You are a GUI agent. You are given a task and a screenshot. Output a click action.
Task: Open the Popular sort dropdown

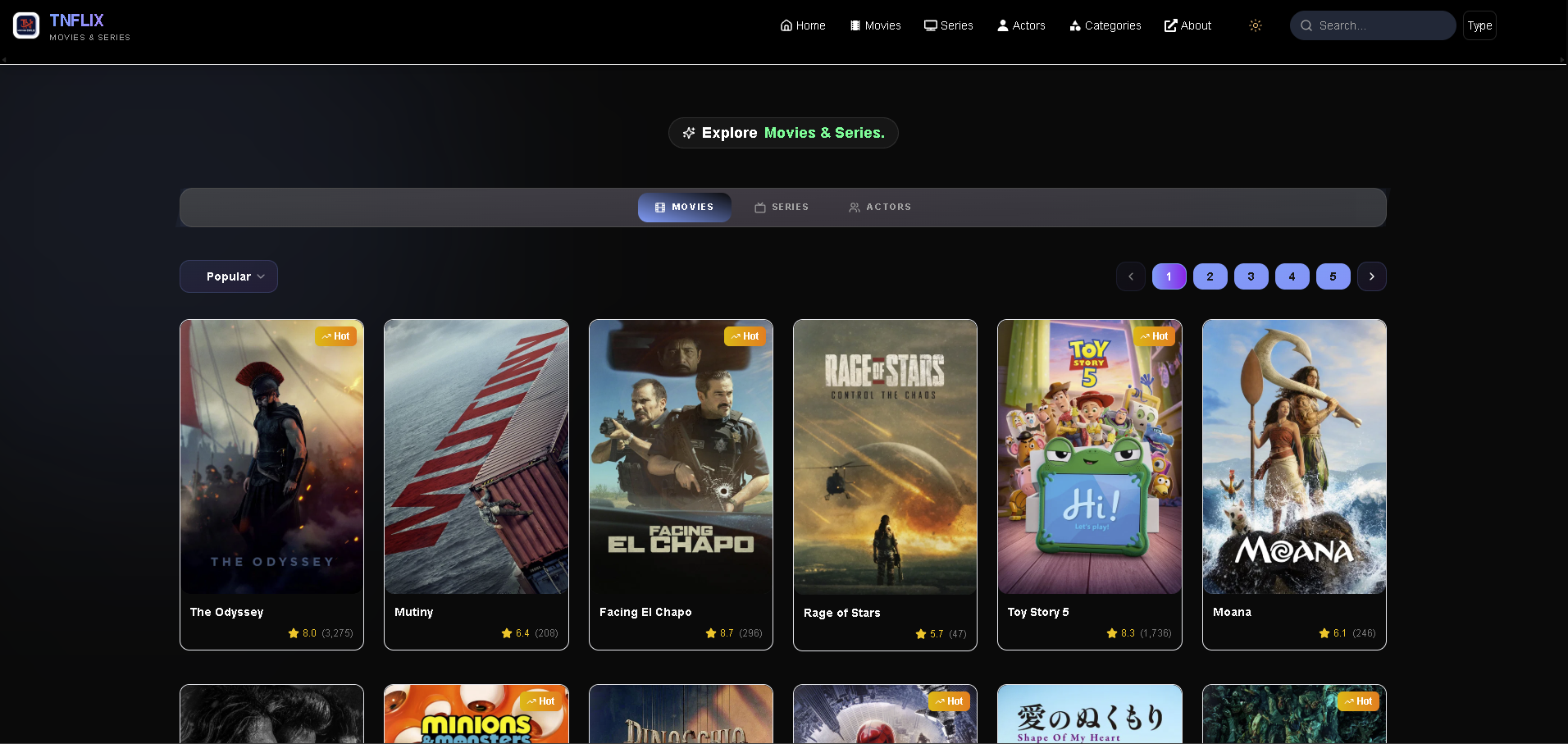(229, 276)
